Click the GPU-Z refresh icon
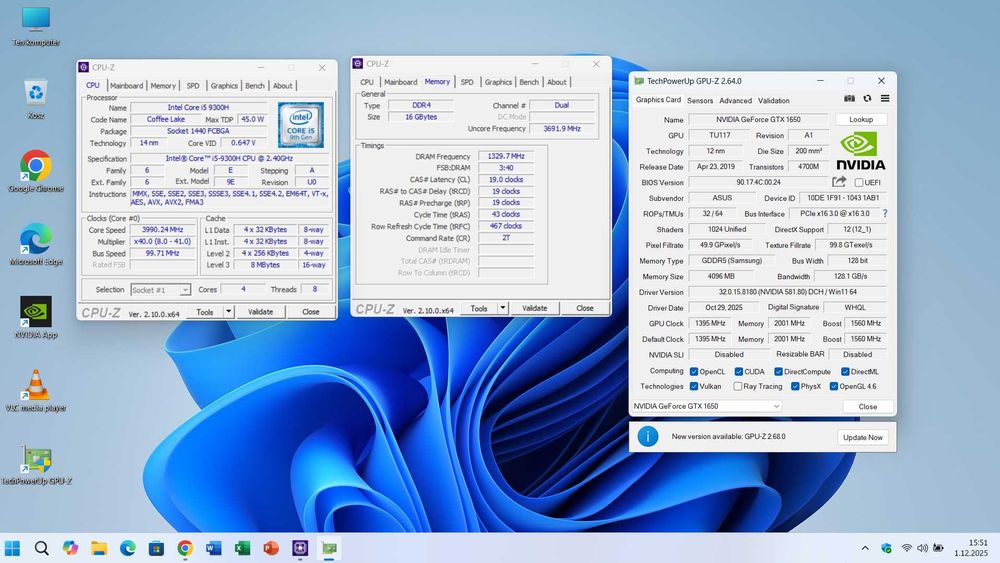This screenshot has height=563, width=1000. pyautogui.click(x=867, y=99)
